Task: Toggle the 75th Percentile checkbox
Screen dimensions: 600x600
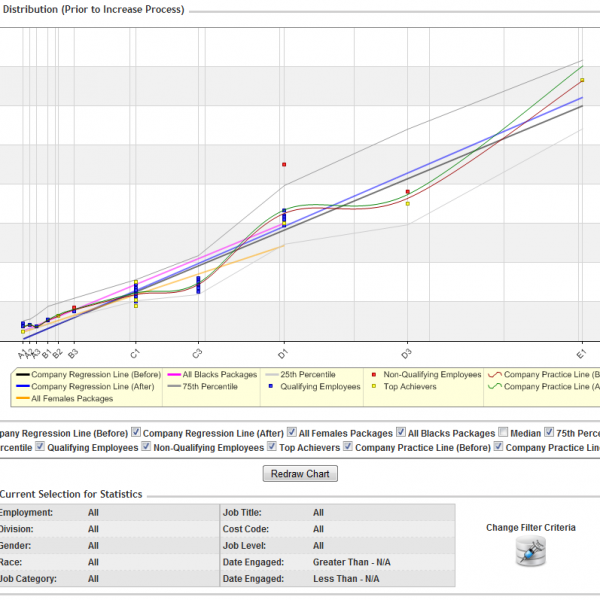Action: point(549,432)
